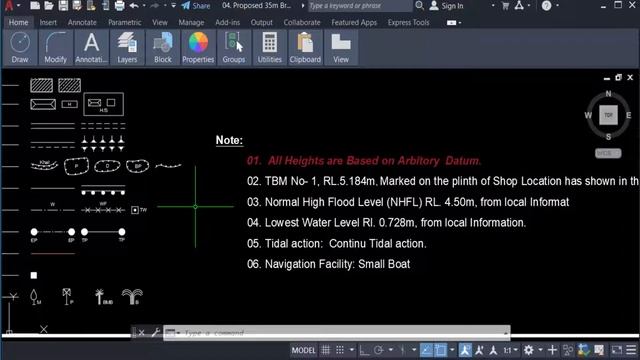Expand the workspace switching arrow

click(x=540, y=350)
